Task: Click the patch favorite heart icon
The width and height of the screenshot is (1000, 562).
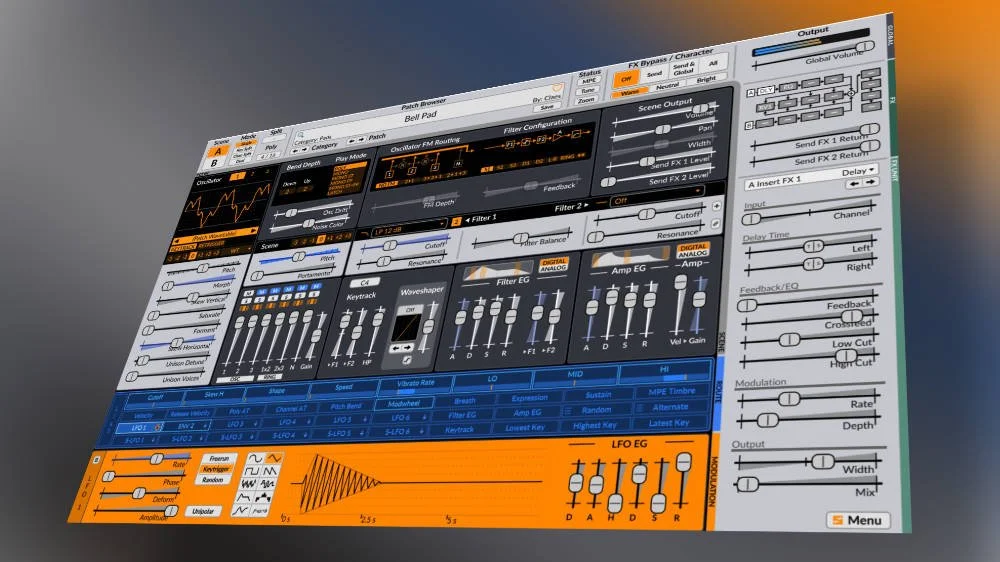Action: pyautogui.click(x=556, y=87)
